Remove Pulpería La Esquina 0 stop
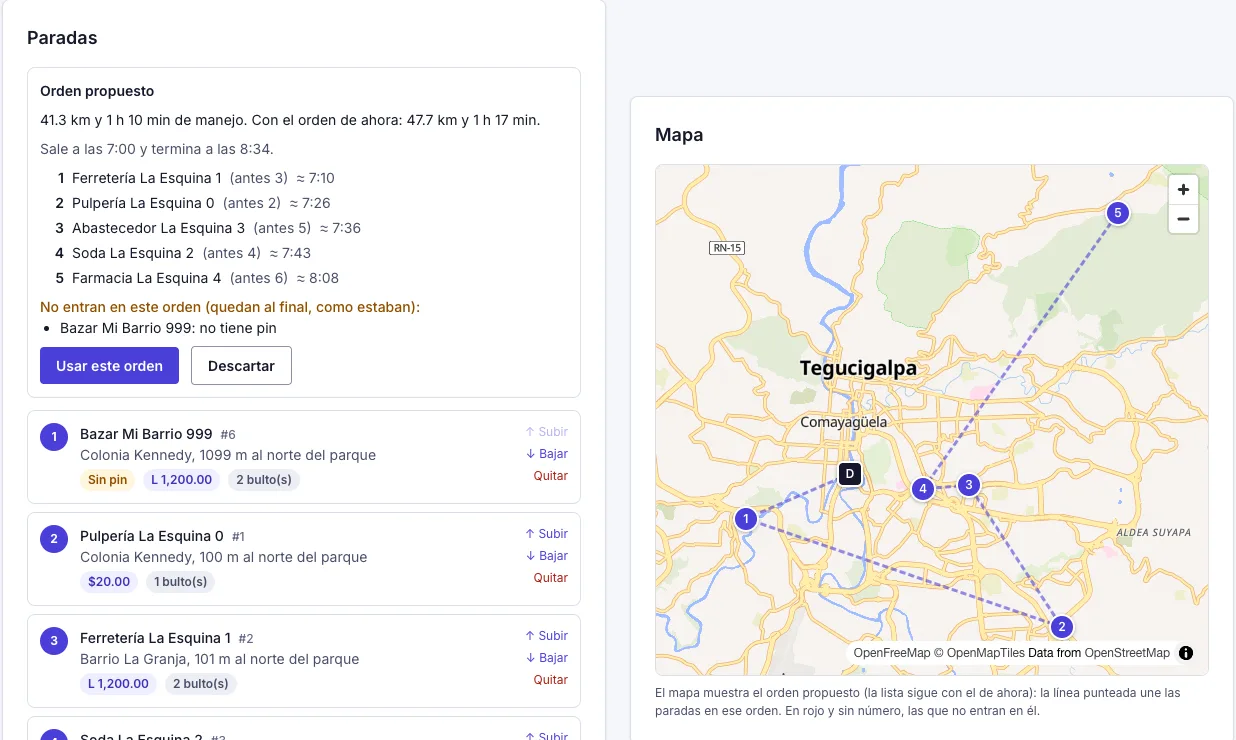This screenshot has width=1236, height=740. [551, 578]
